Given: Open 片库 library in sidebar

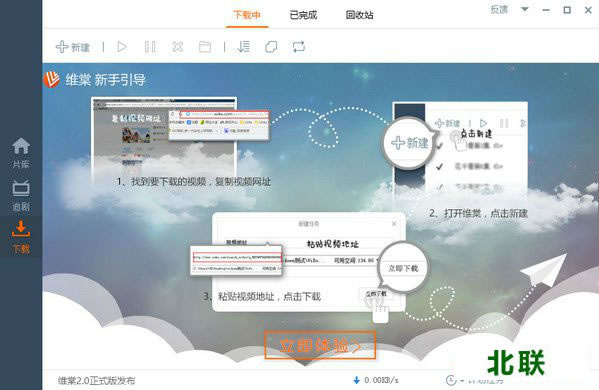Looking at the screenshot, I should pyautogui.click(x=21, y=153).
